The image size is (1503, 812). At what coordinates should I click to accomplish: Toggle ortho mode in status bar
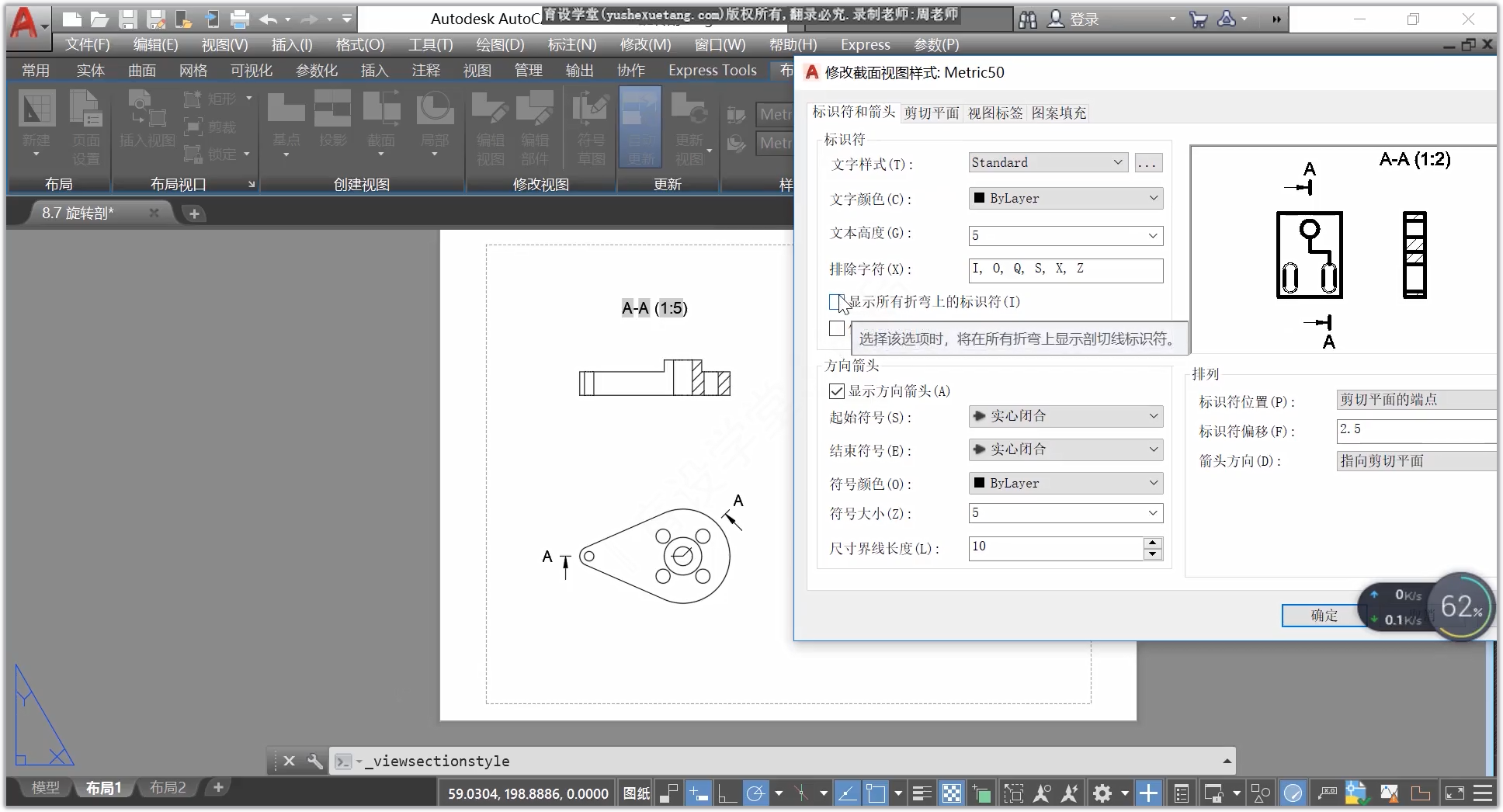[x=727, y=793]
